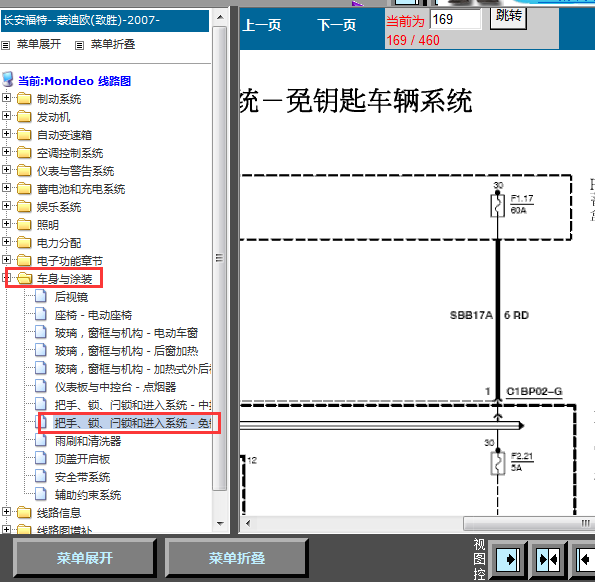Open 玻璃，窗框与机构 - 后窗加热 diagram

(x=126, y=351)
